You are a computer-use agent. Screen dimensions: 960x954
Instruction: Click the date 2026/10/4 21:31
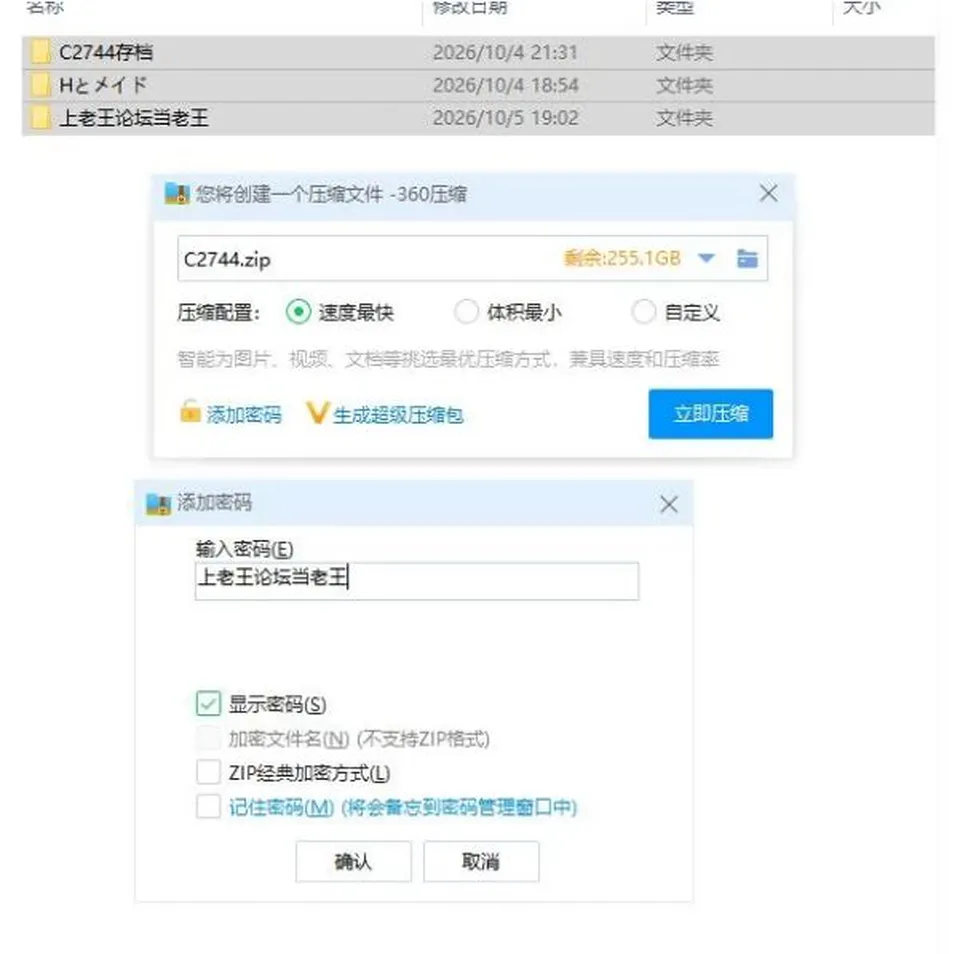pos(505,53)
